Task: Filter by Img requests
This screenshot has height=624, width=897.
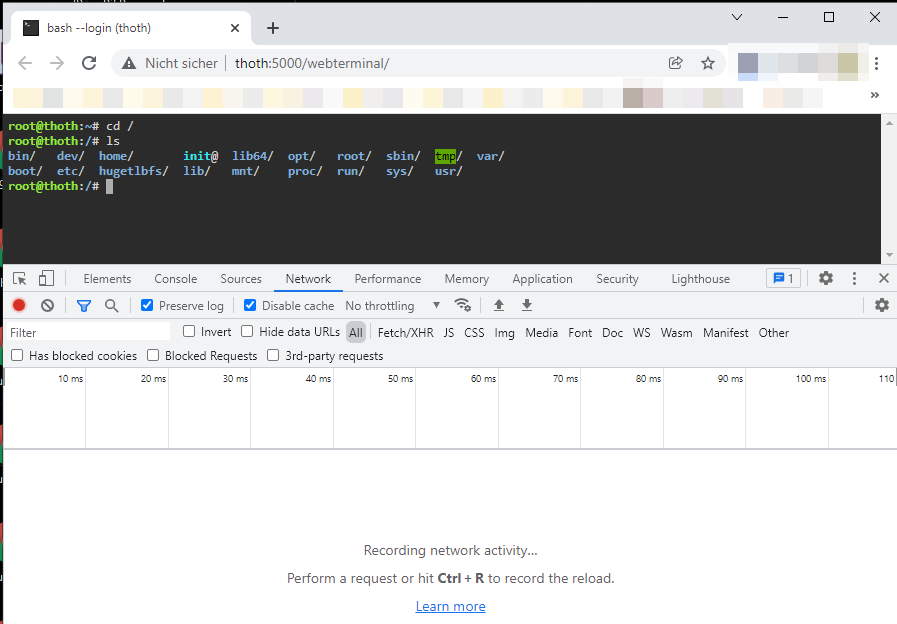Action: (504, 332)
